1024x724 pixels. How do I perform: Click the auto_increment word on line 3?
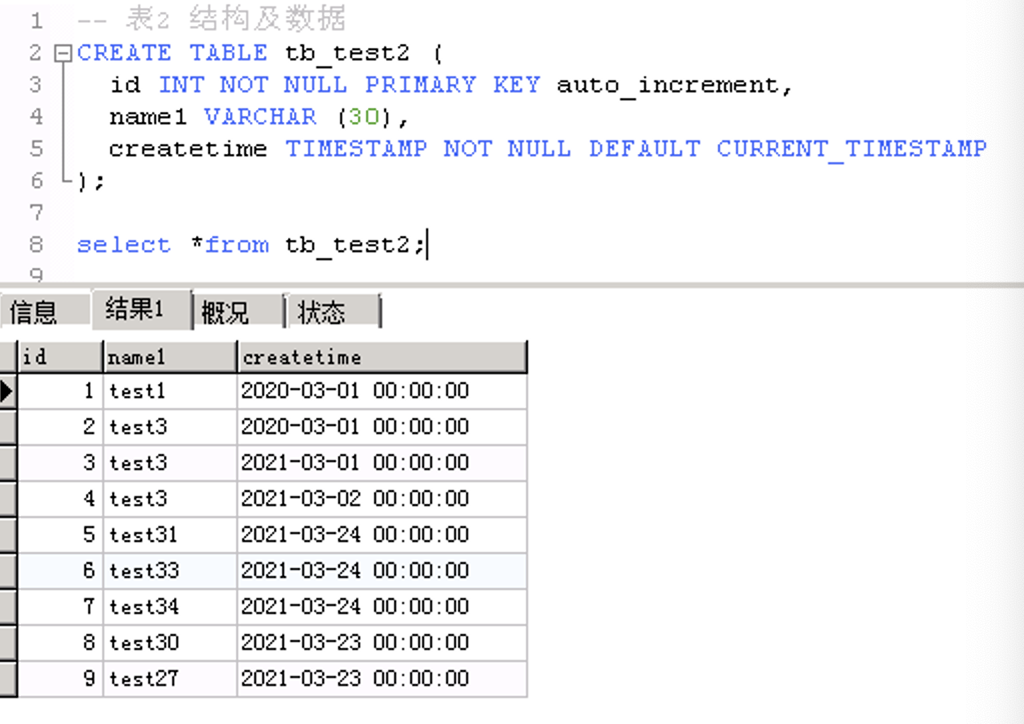pyautogui.click(x=667, y=85)
